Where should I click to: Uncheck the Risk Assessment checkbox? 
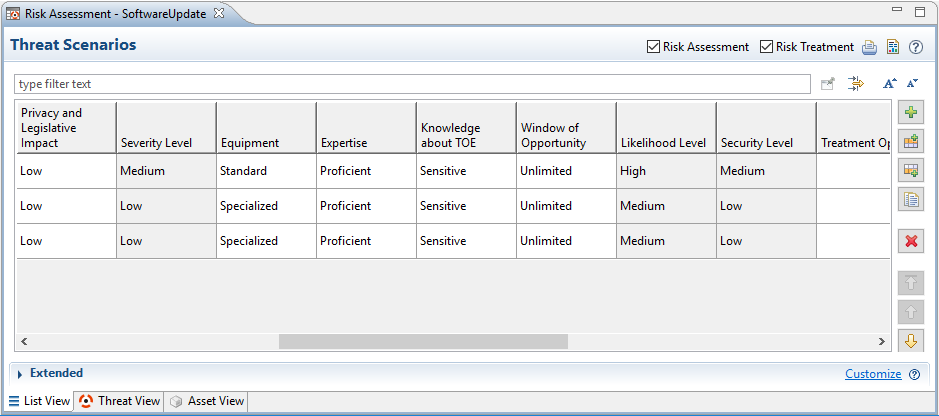pyautogui.click(x=654, y=47)
